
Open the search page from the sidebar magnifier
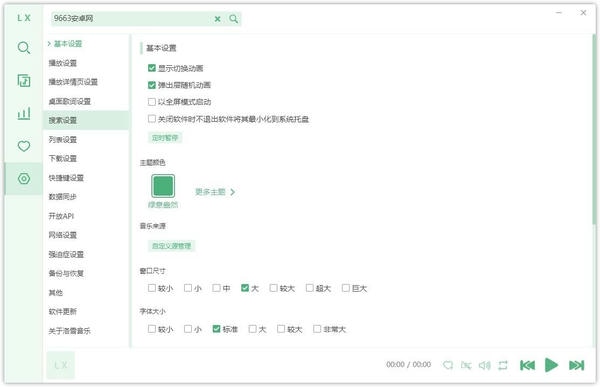tap(24, 48)
